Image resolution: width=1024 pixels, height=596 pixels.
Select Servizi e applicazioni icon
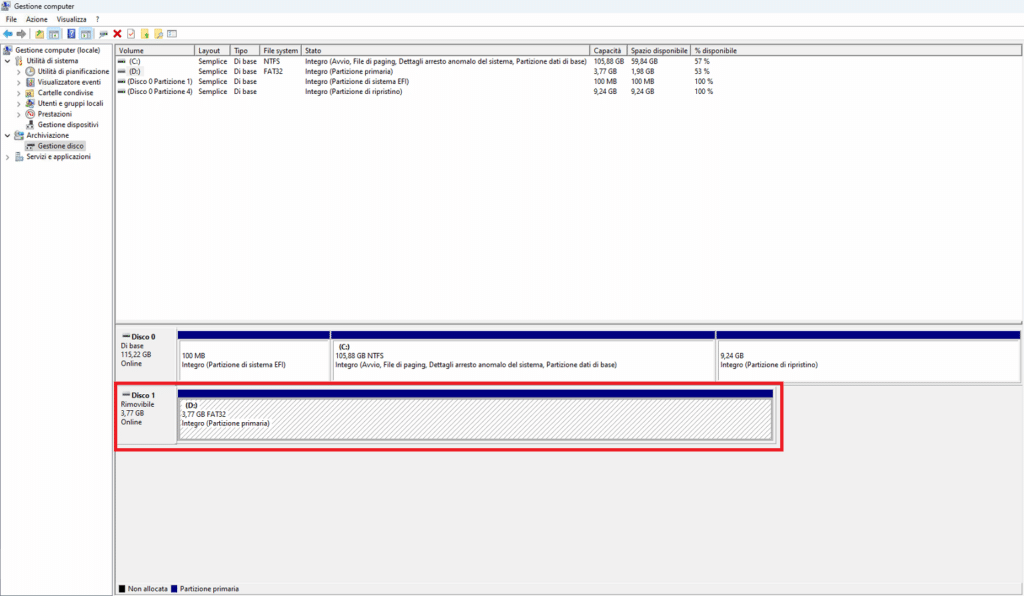coord(19,157)
